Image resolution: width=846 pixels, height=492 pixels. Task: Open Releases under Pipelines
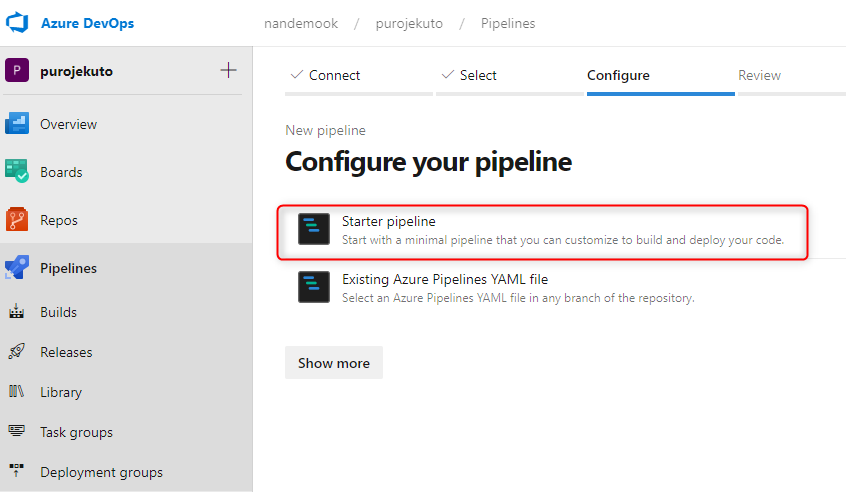pos(66,352)
